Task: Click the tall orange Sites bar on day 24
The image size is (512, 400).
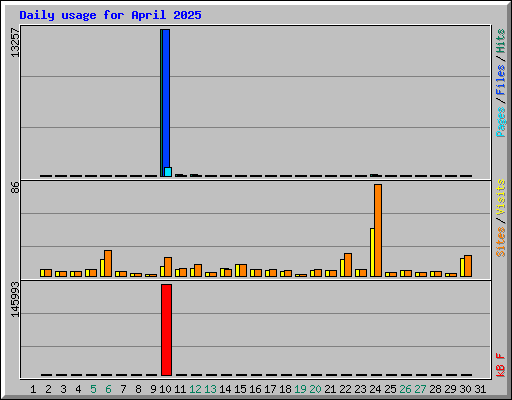Action: pos(378,230)
